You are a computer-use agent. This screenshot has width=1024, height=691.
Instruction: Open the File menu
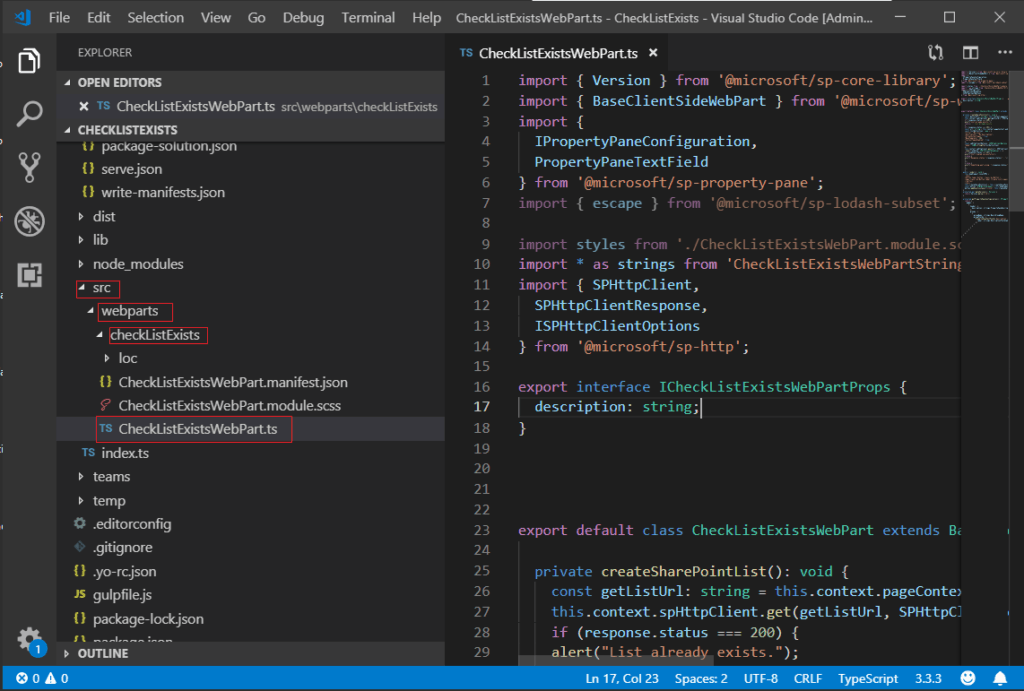point(59,18)
